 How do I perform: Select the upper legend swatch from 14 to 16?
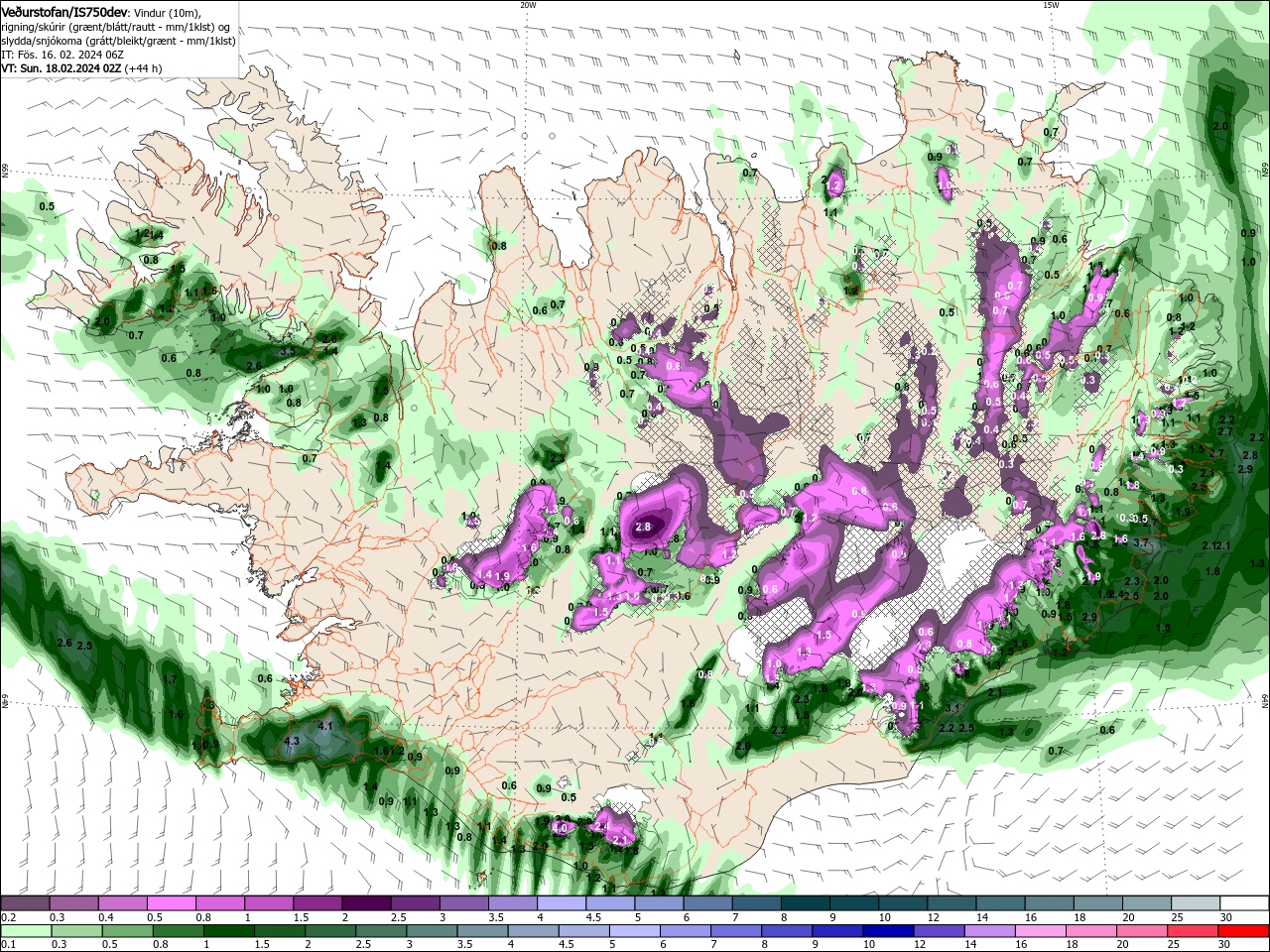coord(1000,904)
